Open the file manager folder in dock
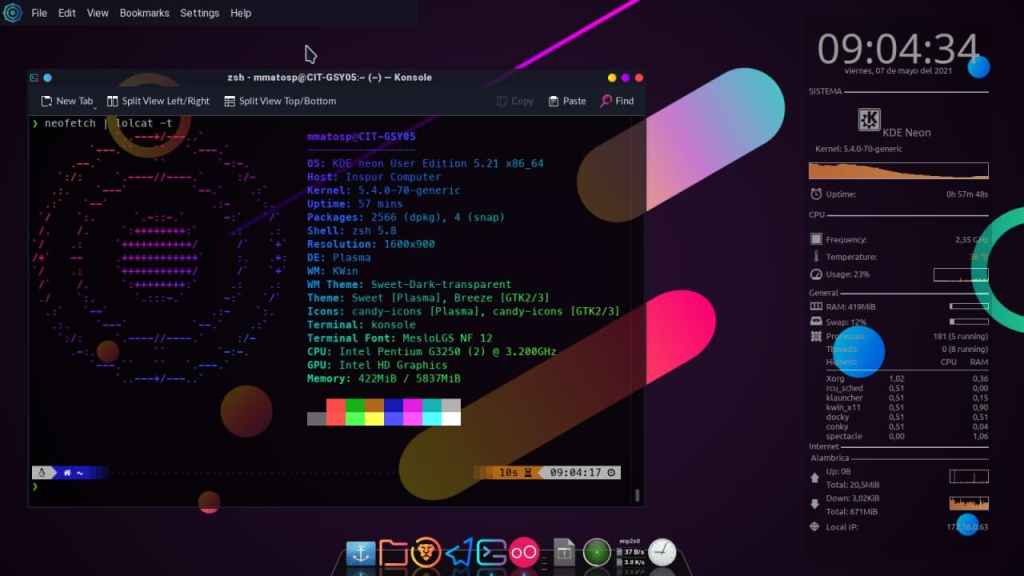 point(393,552)
